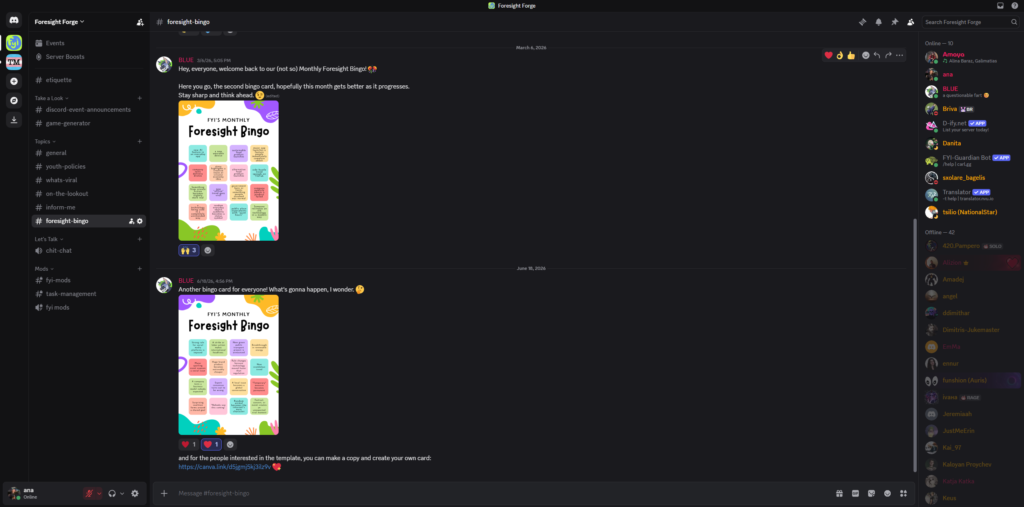
Task: Open the Threads icon in channel header
Action: tap(862, 22)
